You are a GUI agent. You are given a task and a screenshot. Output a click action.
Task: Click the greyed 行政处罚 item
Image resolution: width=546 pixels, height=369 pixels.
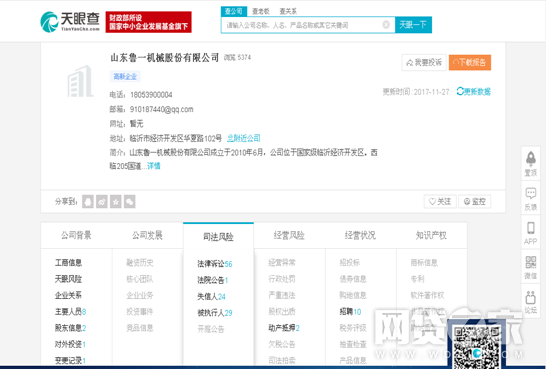coord(282,279)
